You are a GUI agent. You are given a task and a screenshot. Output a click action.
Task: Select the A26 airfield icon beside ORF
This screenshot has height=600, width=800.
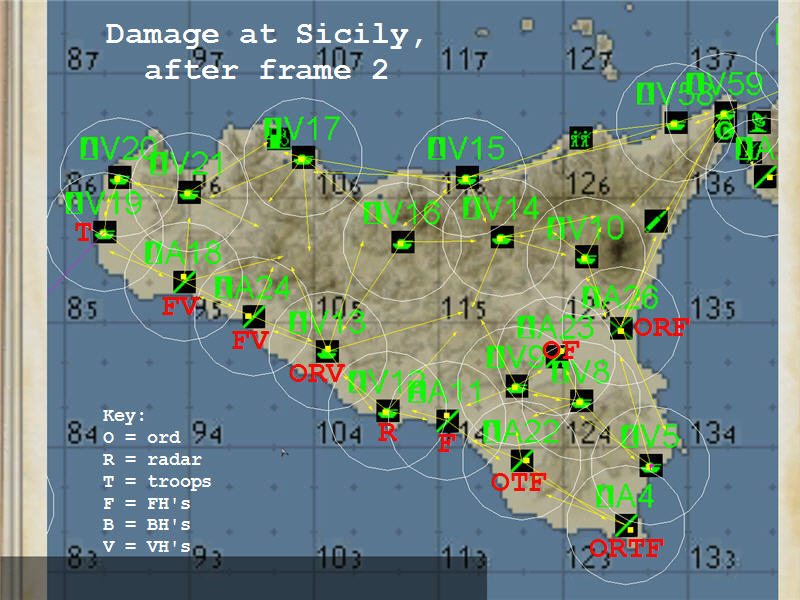pos(621,328)
